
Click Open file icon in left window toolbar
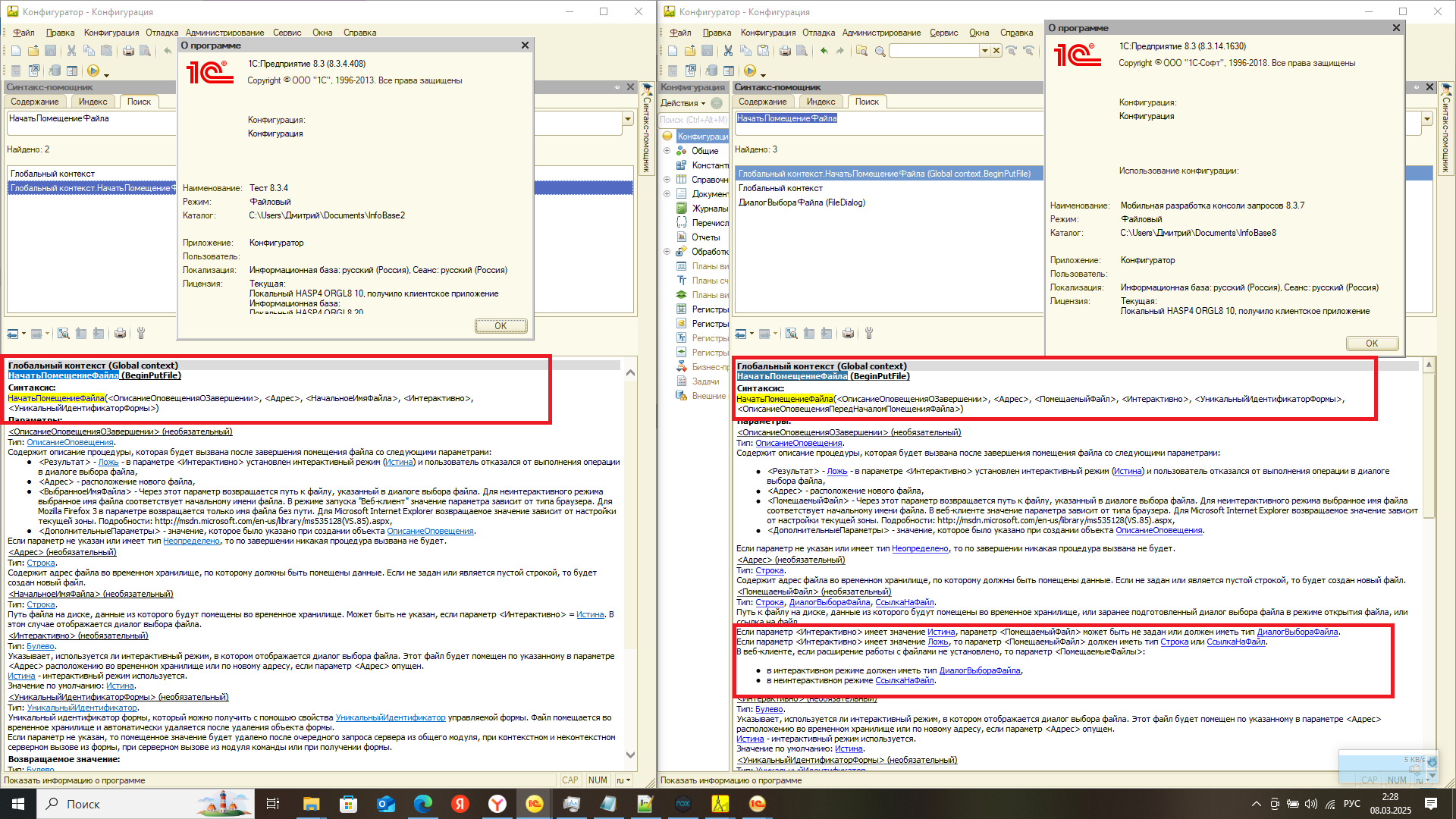coord(33,51)
